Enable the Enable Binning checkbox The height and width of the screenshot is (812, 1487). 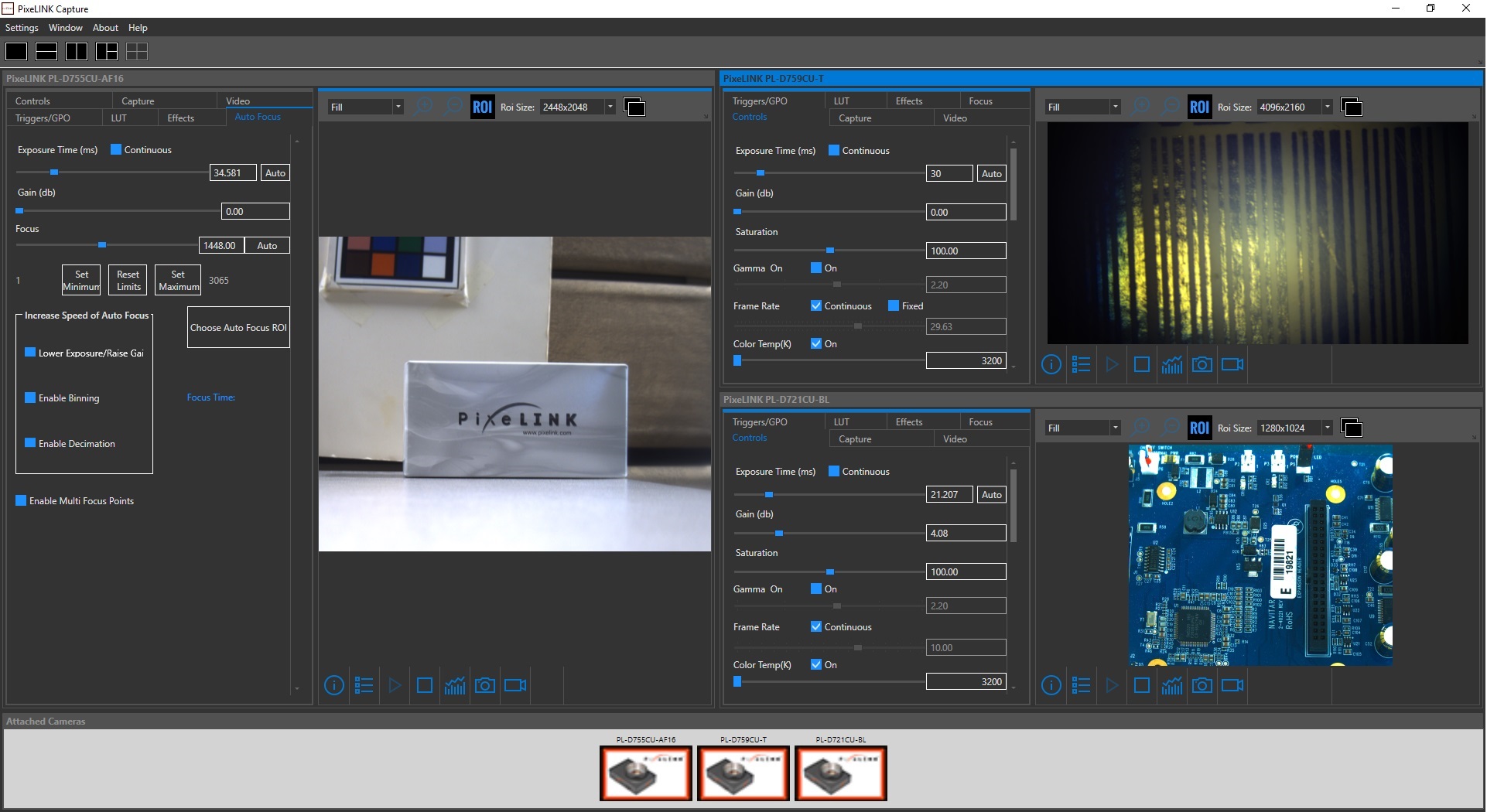pyautogui.click(x=31, y=398)
